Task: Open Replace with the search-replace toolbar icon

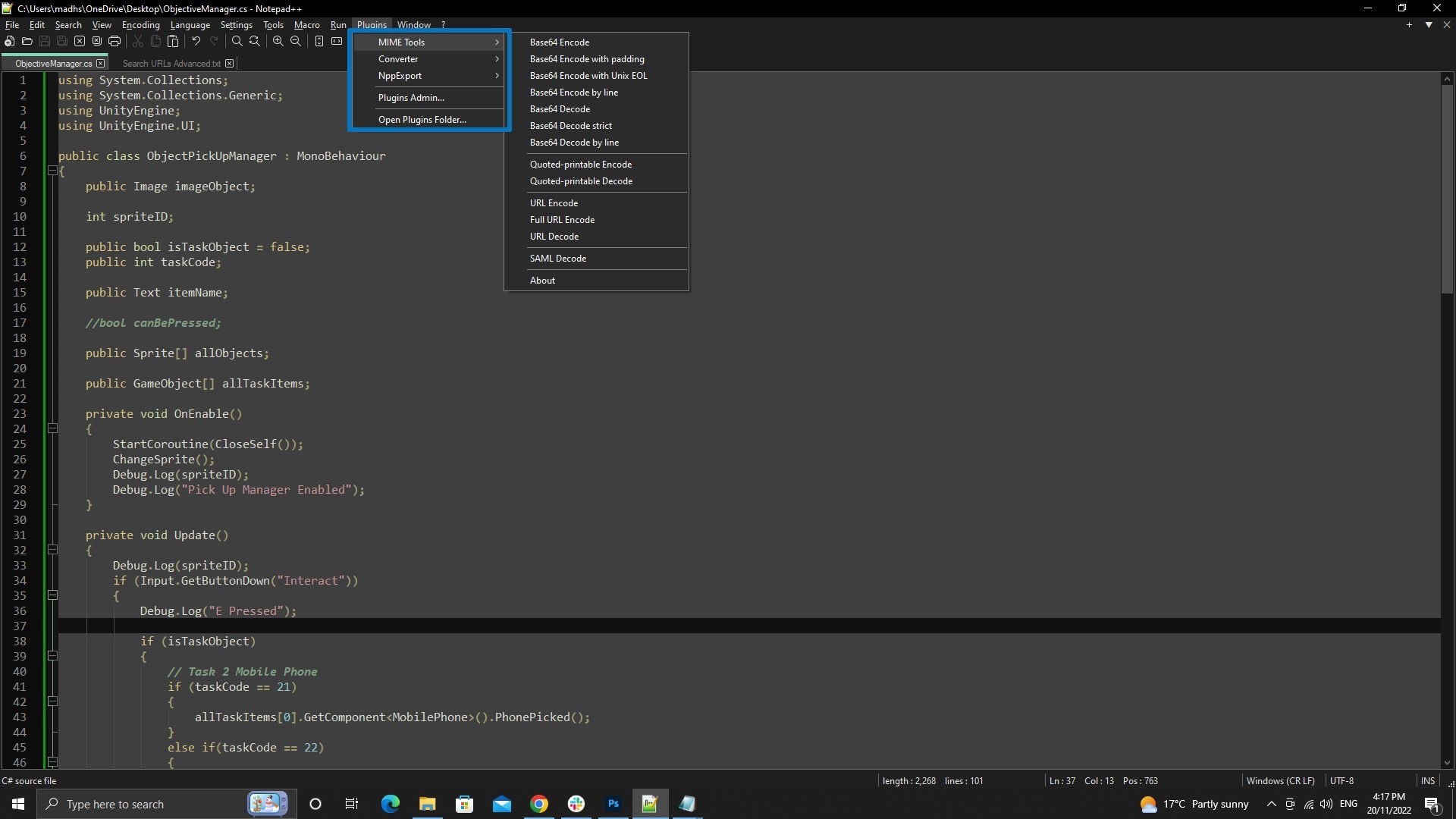Action: coord(255,42)
